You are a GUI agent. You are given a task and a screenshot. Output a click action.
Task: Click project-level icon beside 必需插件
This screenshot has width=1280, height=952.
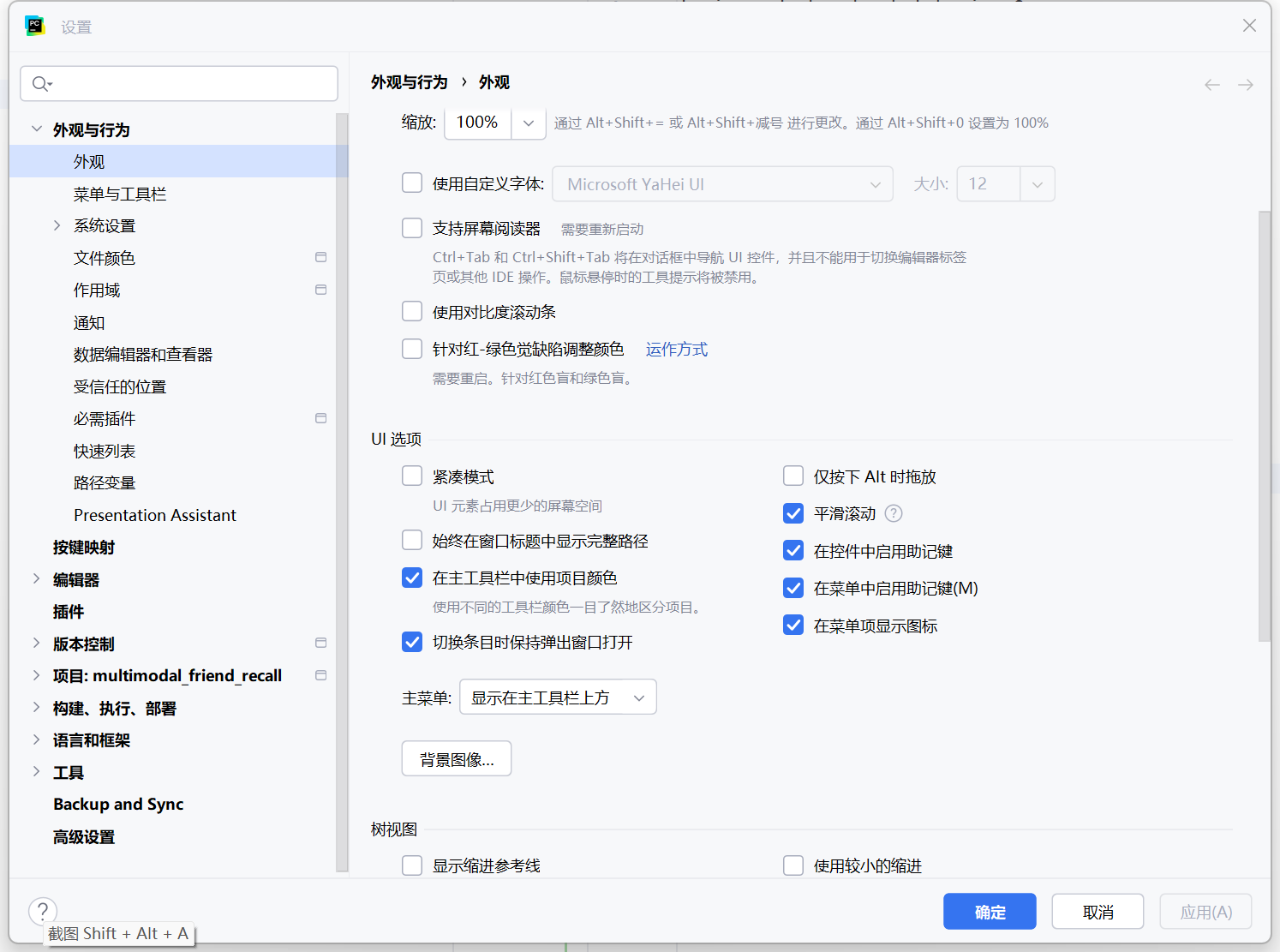click(x=321, y=418)
